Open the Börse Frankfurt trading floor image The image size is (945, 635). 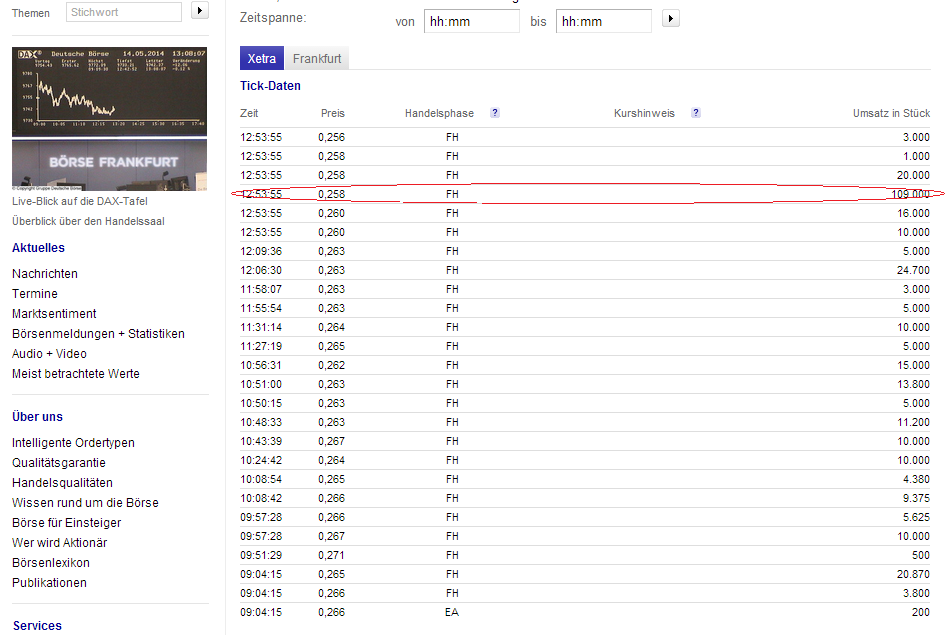[110, 164]
